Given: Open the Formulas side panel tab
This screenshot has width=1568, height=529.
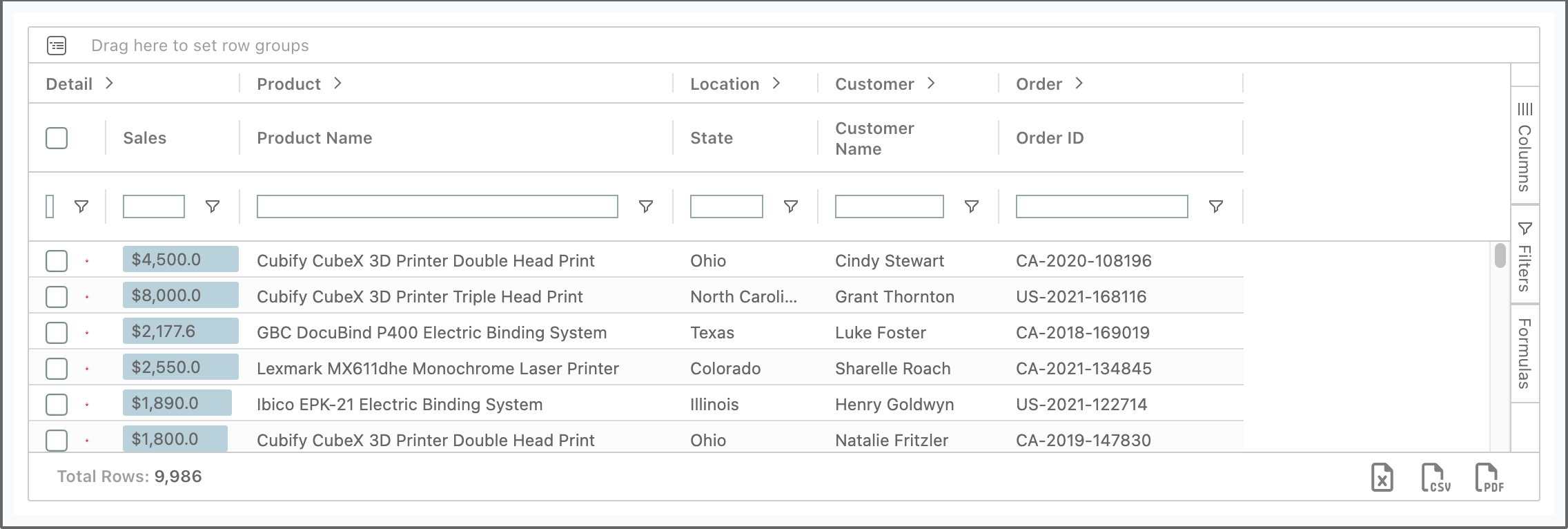Looking at the screenshot, I should pyautogui.click(x=1525, y=352).
